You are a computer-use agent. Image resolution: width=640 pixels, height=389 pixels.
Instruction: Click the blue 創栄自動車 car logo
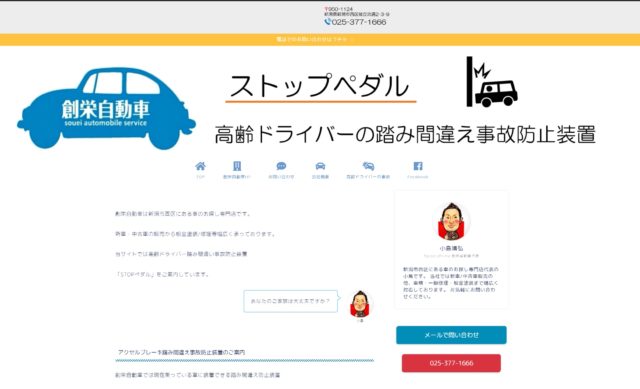pos(106,109)
